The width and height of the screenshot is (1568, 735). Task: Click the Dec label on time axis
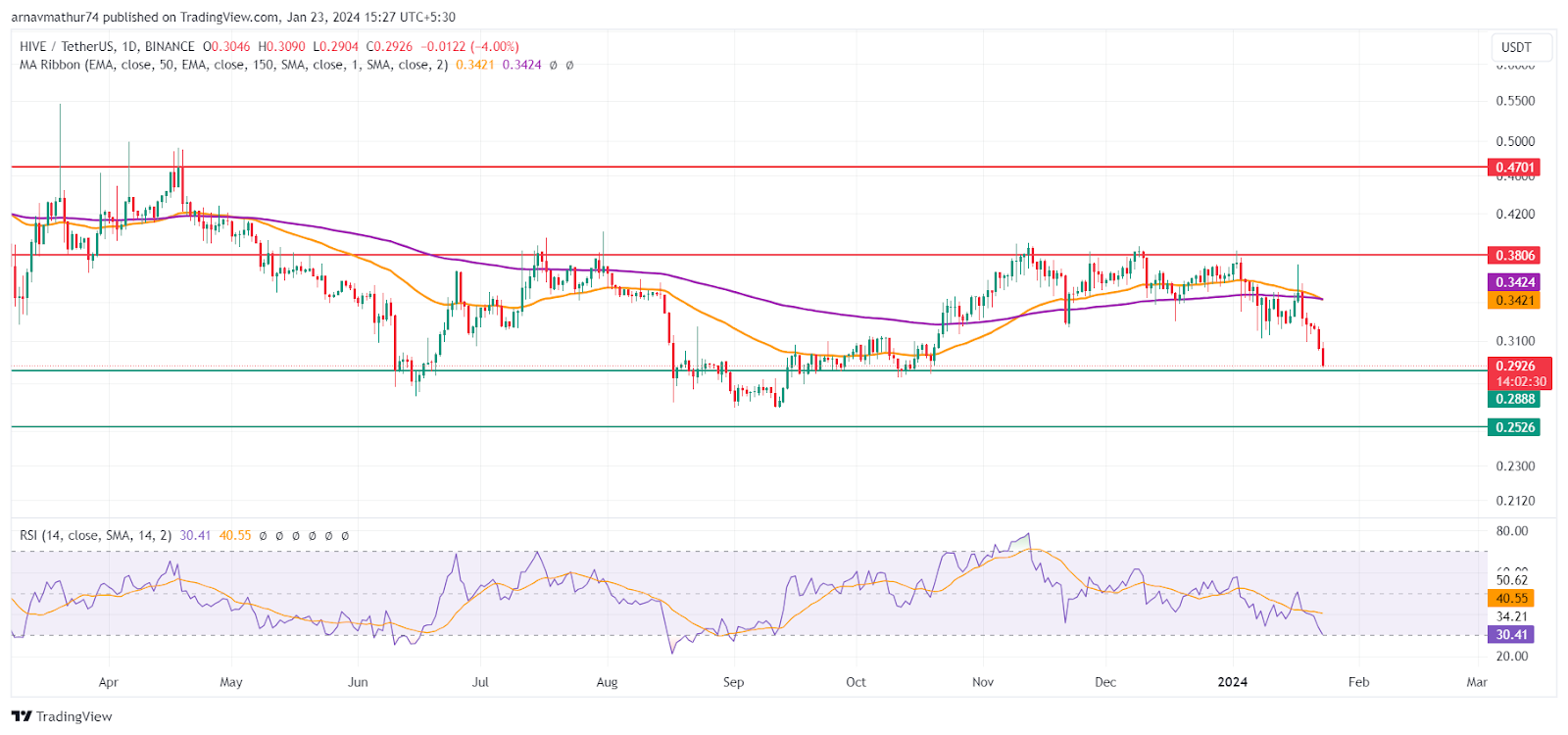(x=1105, y=682)
